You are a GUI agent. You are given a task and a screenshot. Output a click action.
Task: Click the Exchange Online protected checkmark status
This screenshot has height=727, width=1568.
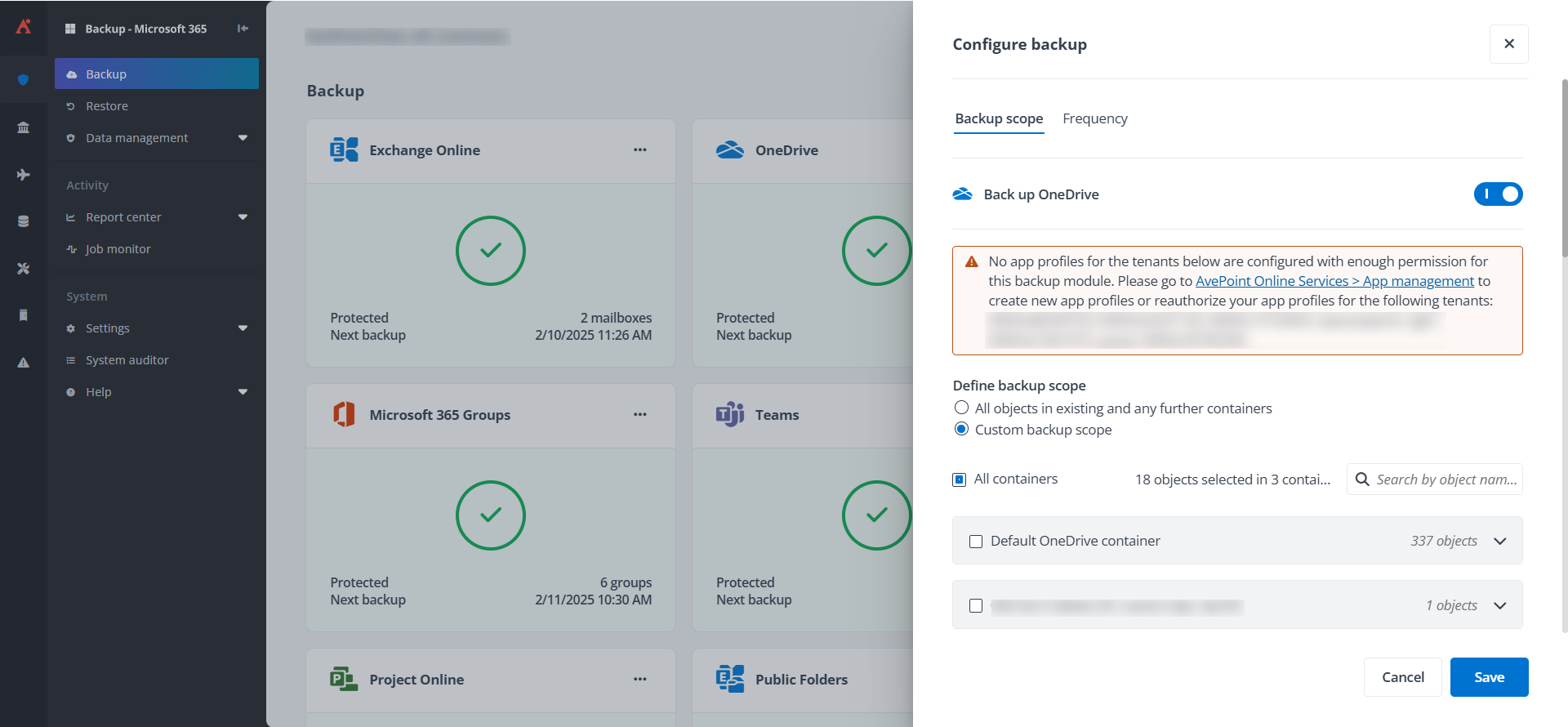(491, 251)
